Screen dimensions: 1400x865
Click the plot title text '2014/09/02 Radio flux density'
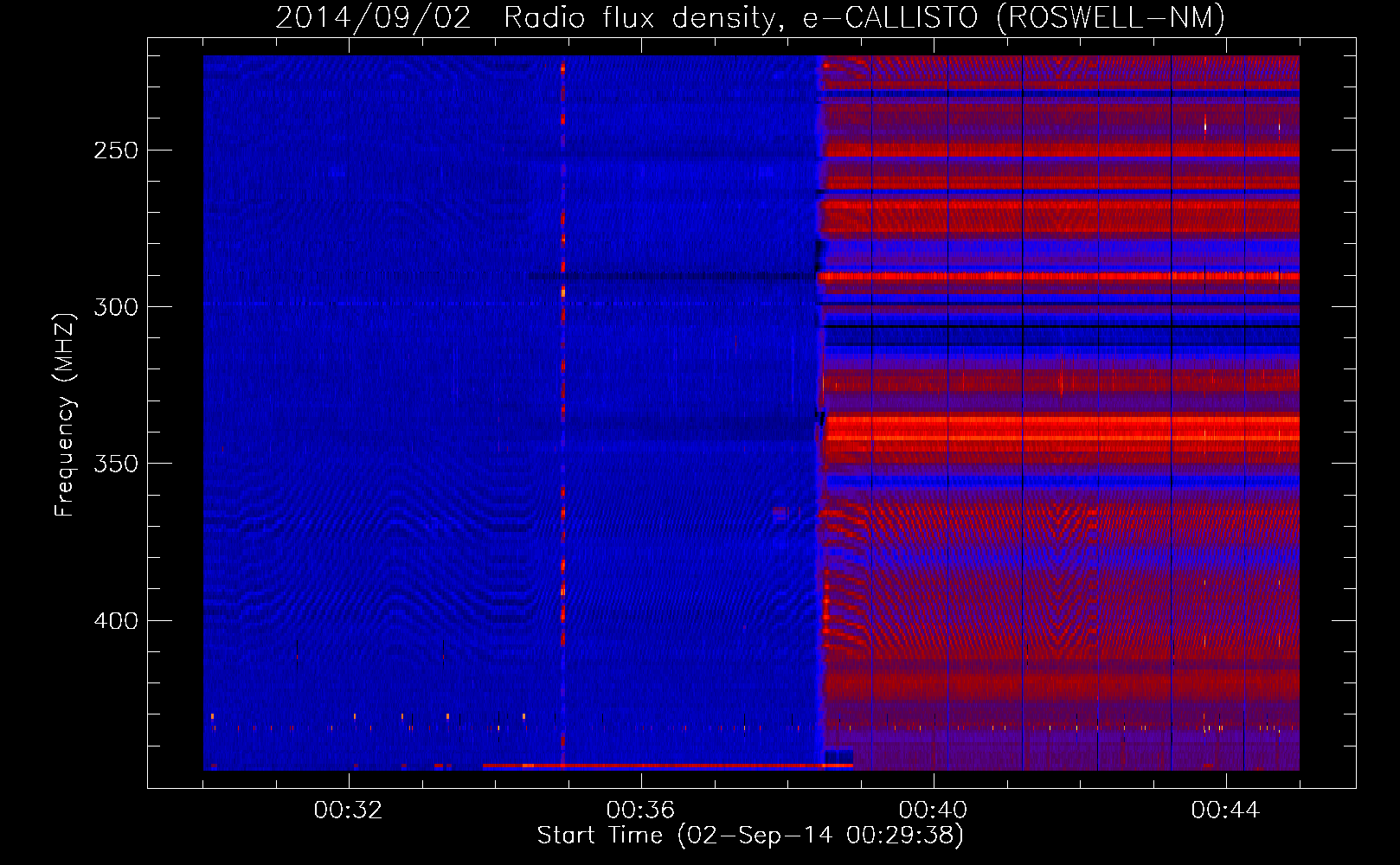tap(525, 17)
